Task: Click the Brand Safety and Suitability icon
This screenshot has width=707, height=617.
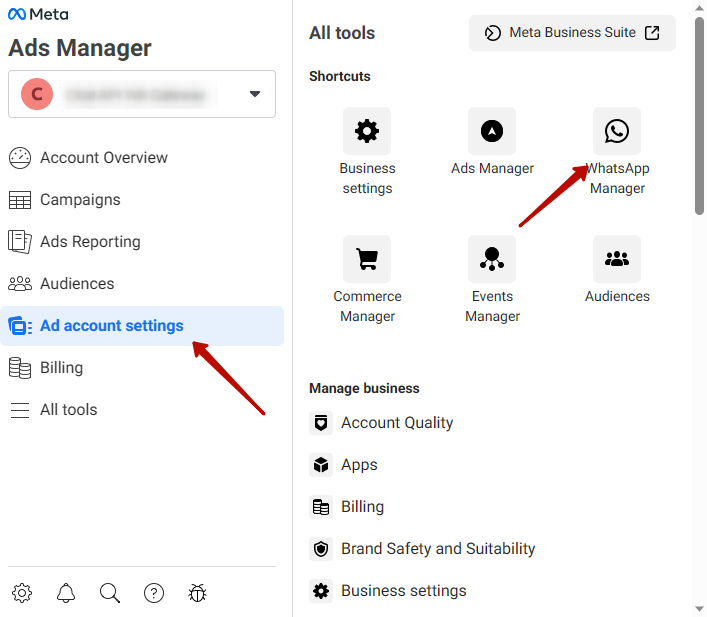Action: (321, 548)
